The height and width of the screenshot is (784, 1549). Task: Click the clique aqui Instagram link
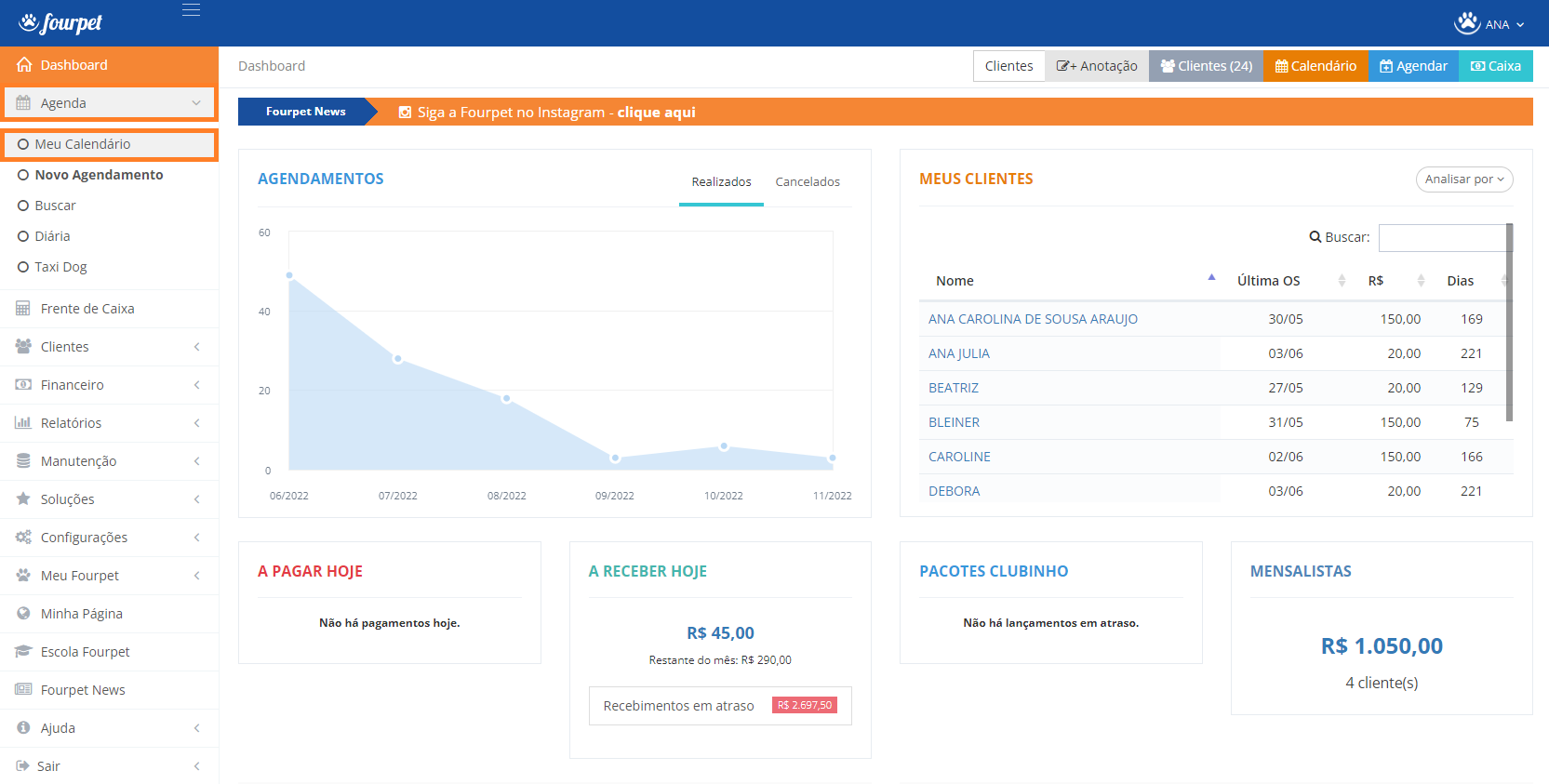pyautogui.click(x=656, y=113)
